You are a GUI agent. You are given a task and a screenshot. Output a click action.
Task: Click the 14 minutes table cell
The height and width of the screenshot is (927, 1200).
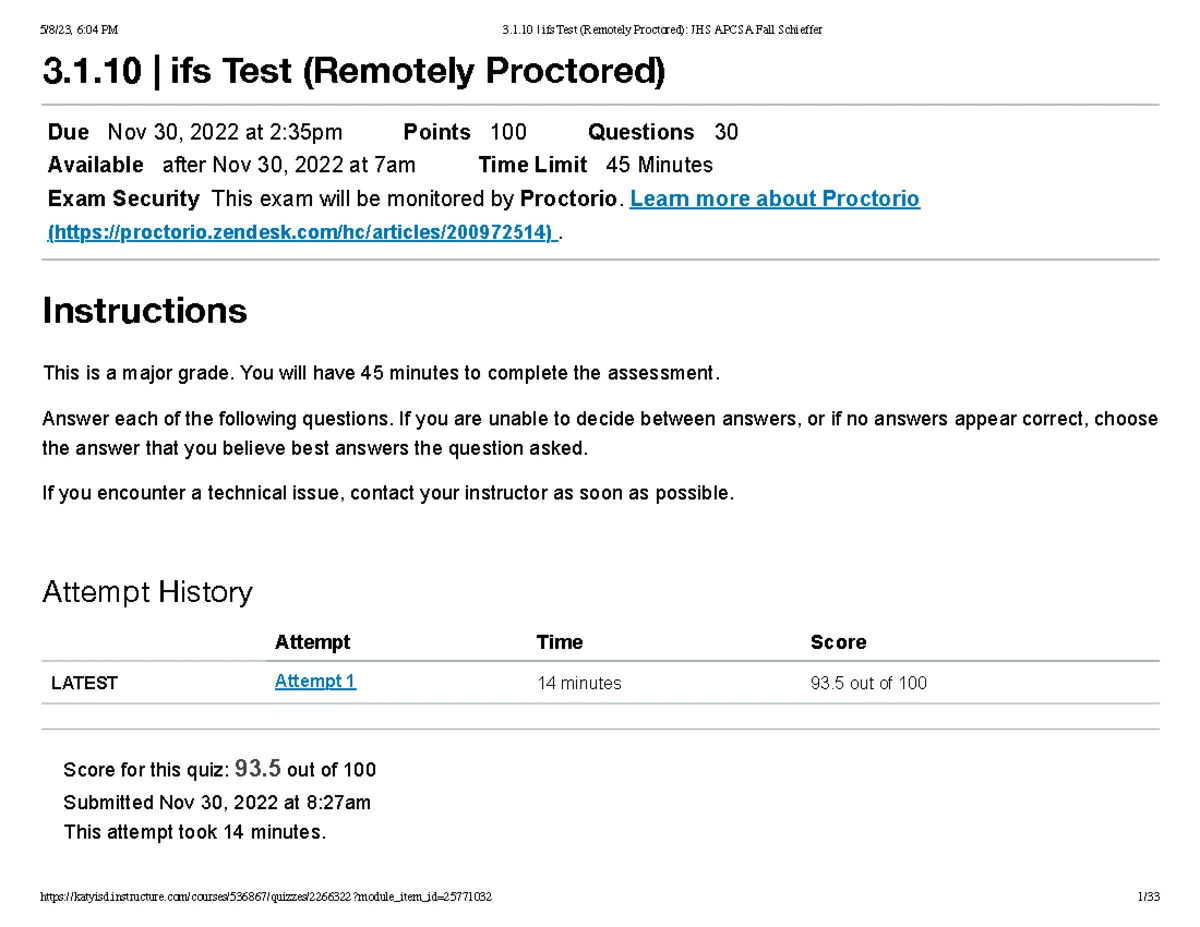(578, 683)
